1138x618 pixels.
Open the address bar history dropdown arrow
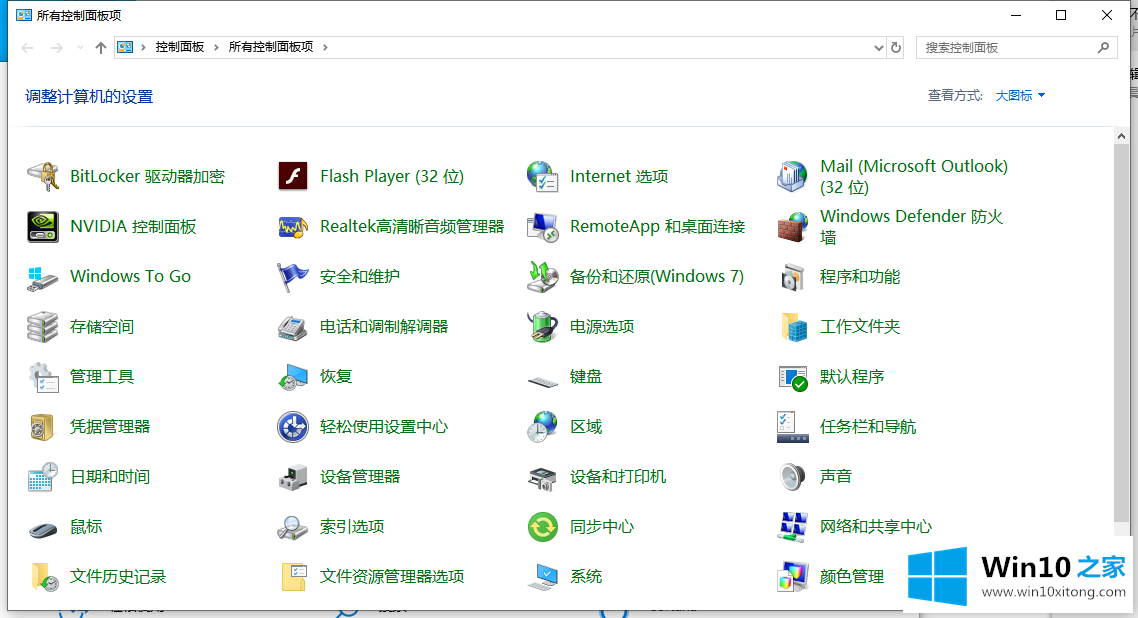pyautogui.click(x=878, y=48)
